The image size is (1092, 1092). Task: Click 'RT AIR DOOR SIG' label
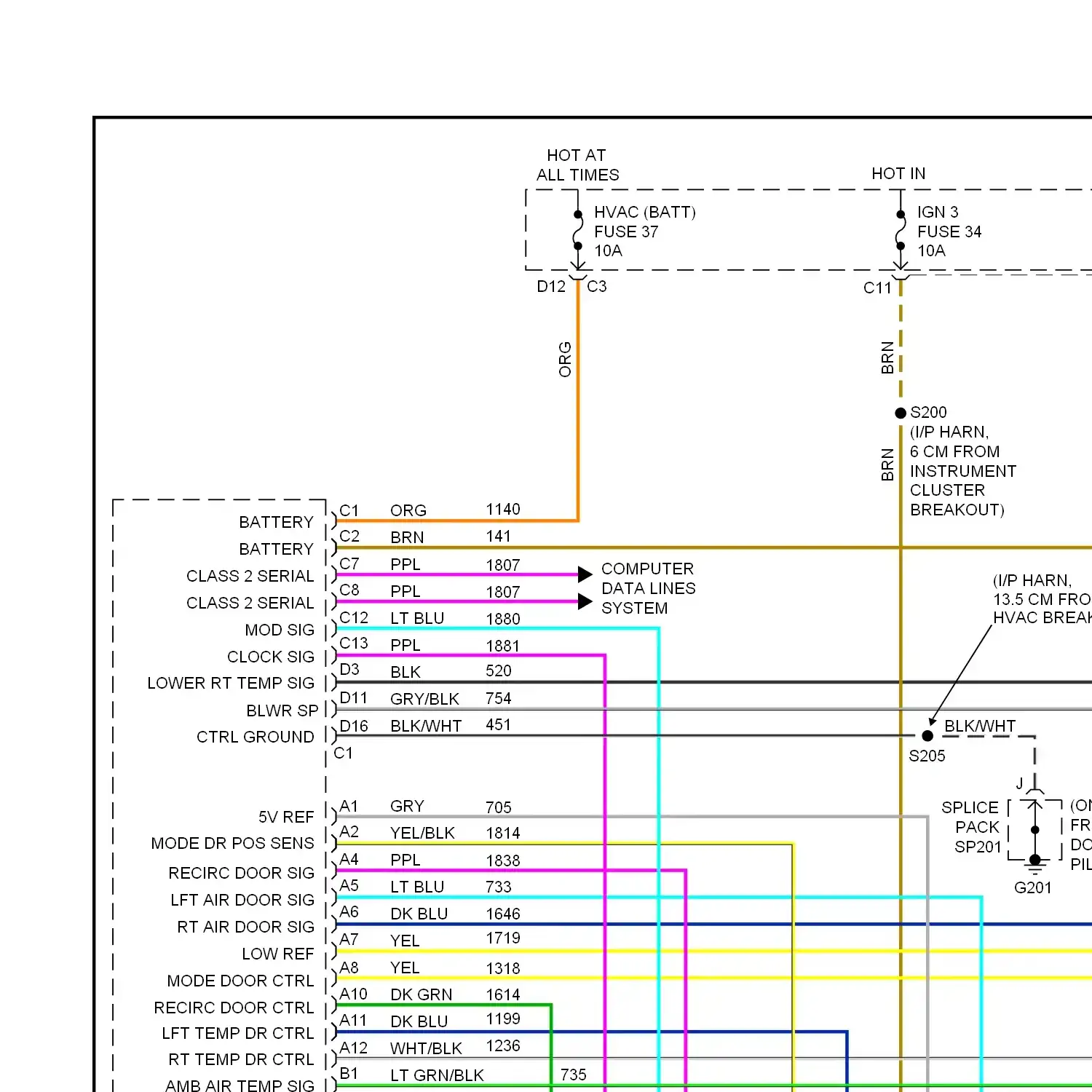pos(246,927)
